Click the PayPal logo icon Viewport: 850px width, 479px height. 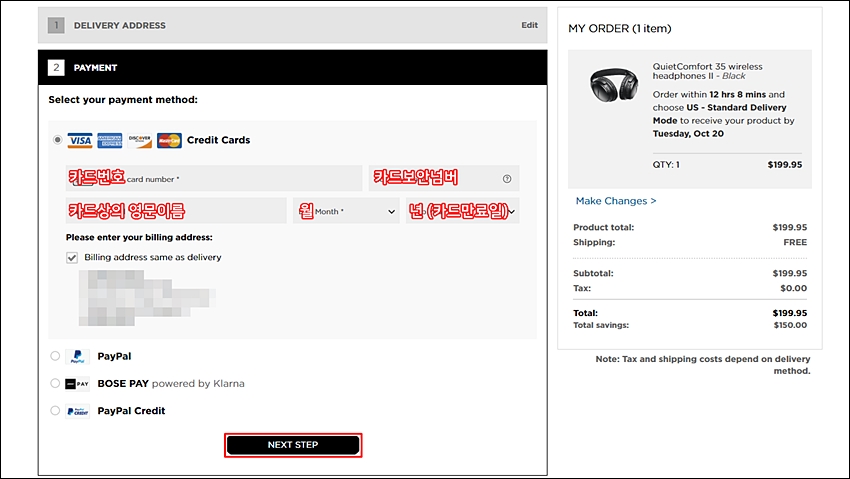pyautogui.click(x=77, y=357)
